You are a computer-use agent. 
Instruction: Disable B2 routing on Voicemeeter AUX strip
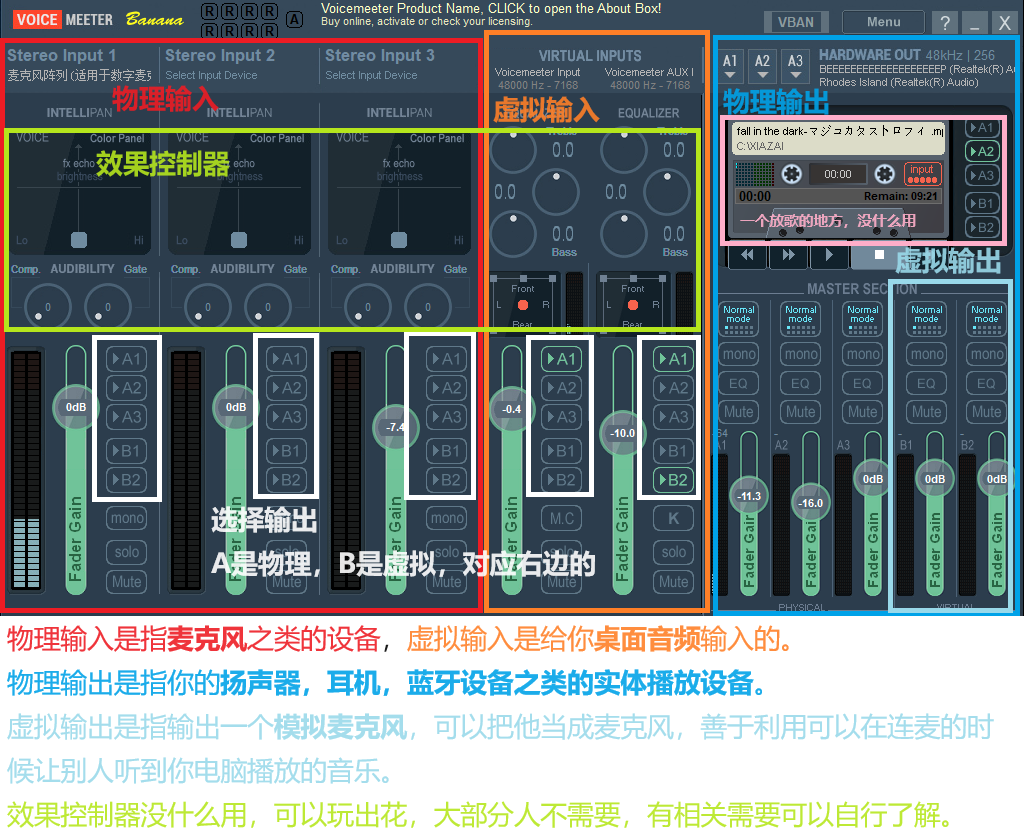tap(673, 480)
